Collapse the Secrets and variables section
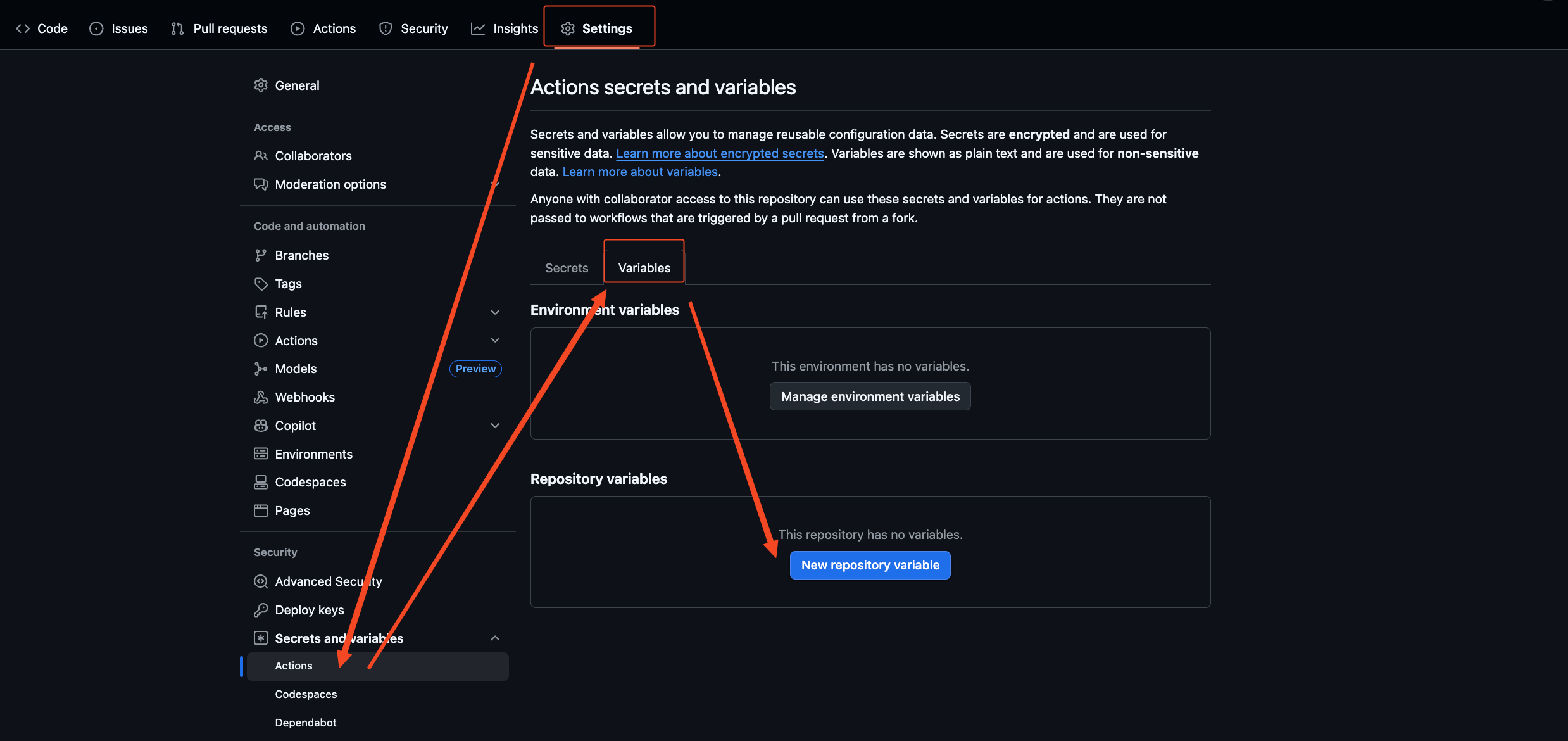This screenshot has height=741, width=1568. (495, 638)
